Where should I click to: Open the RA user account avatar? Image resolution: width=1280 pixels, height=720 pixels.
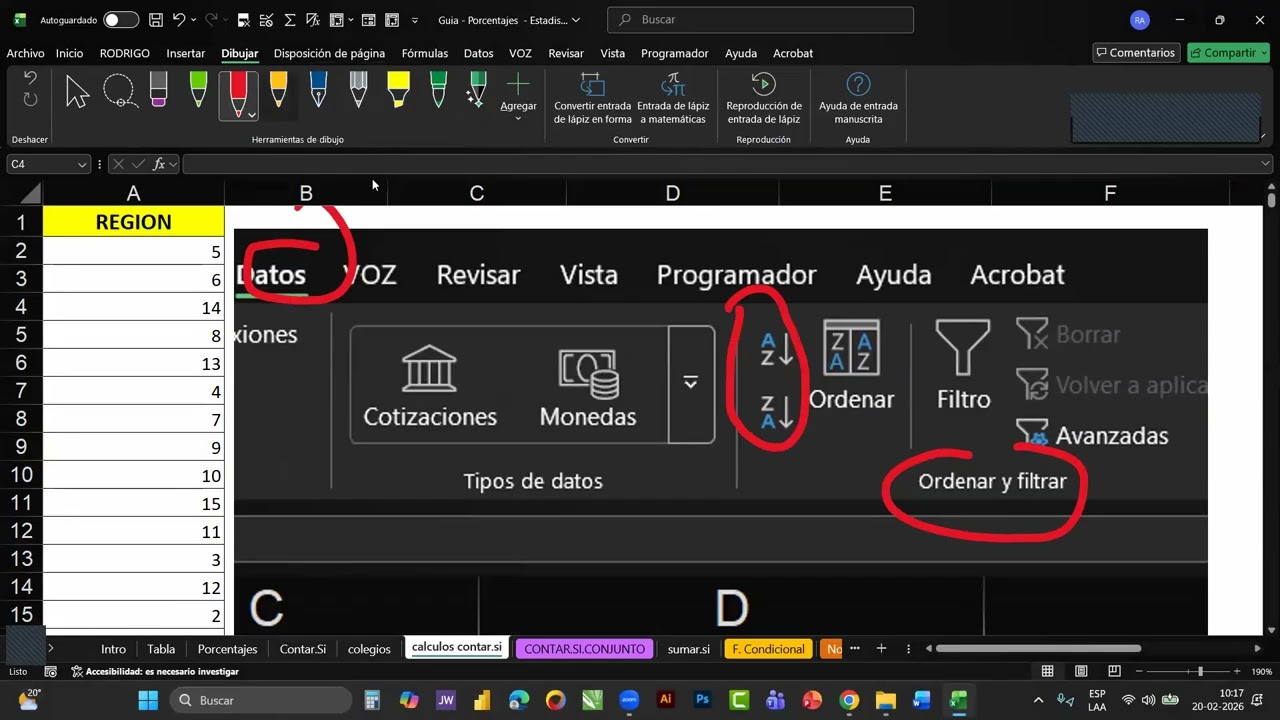1139,20
